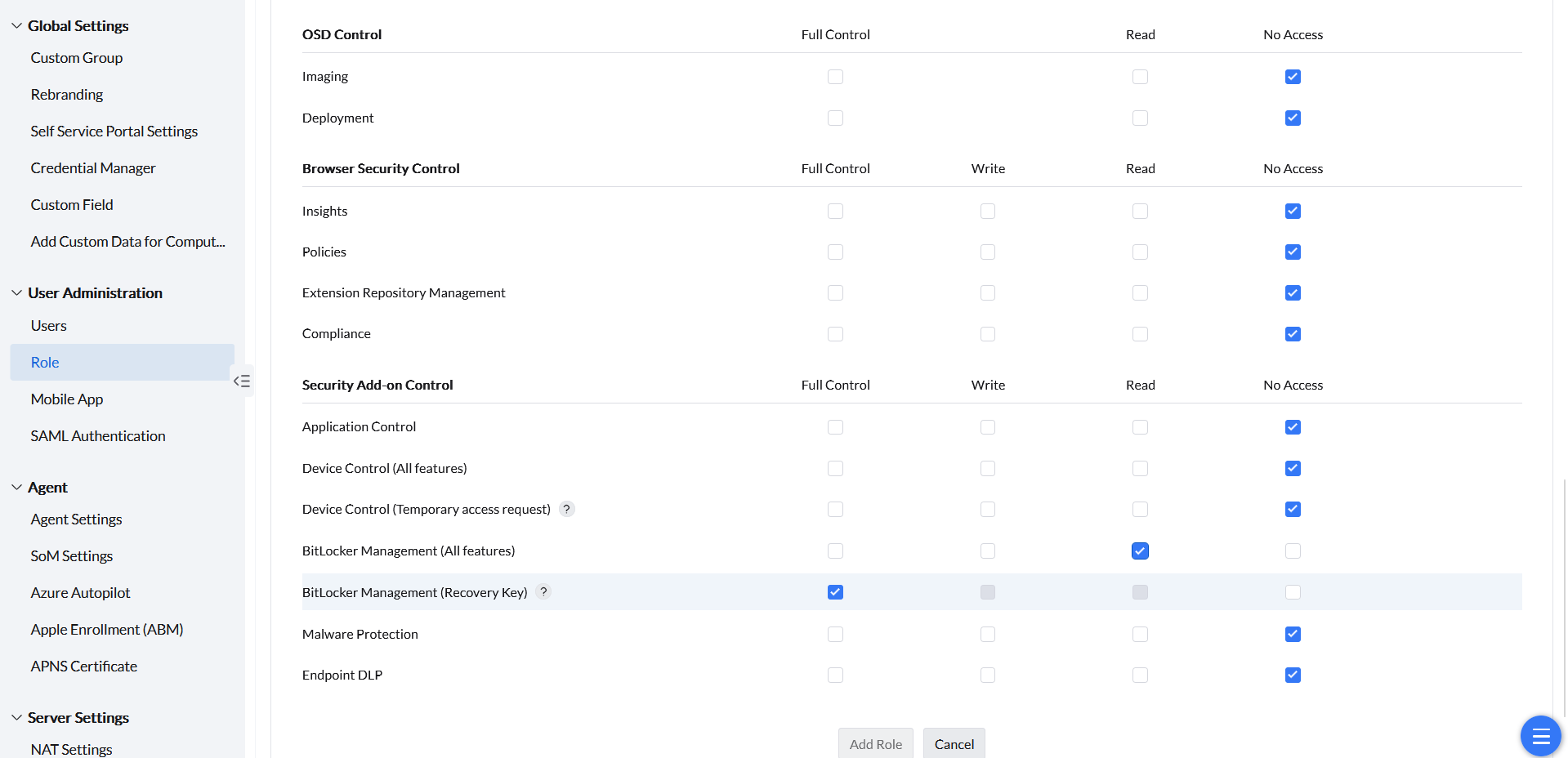
Task: Collapse the Server Settings section
Action: tap(16, 718)
